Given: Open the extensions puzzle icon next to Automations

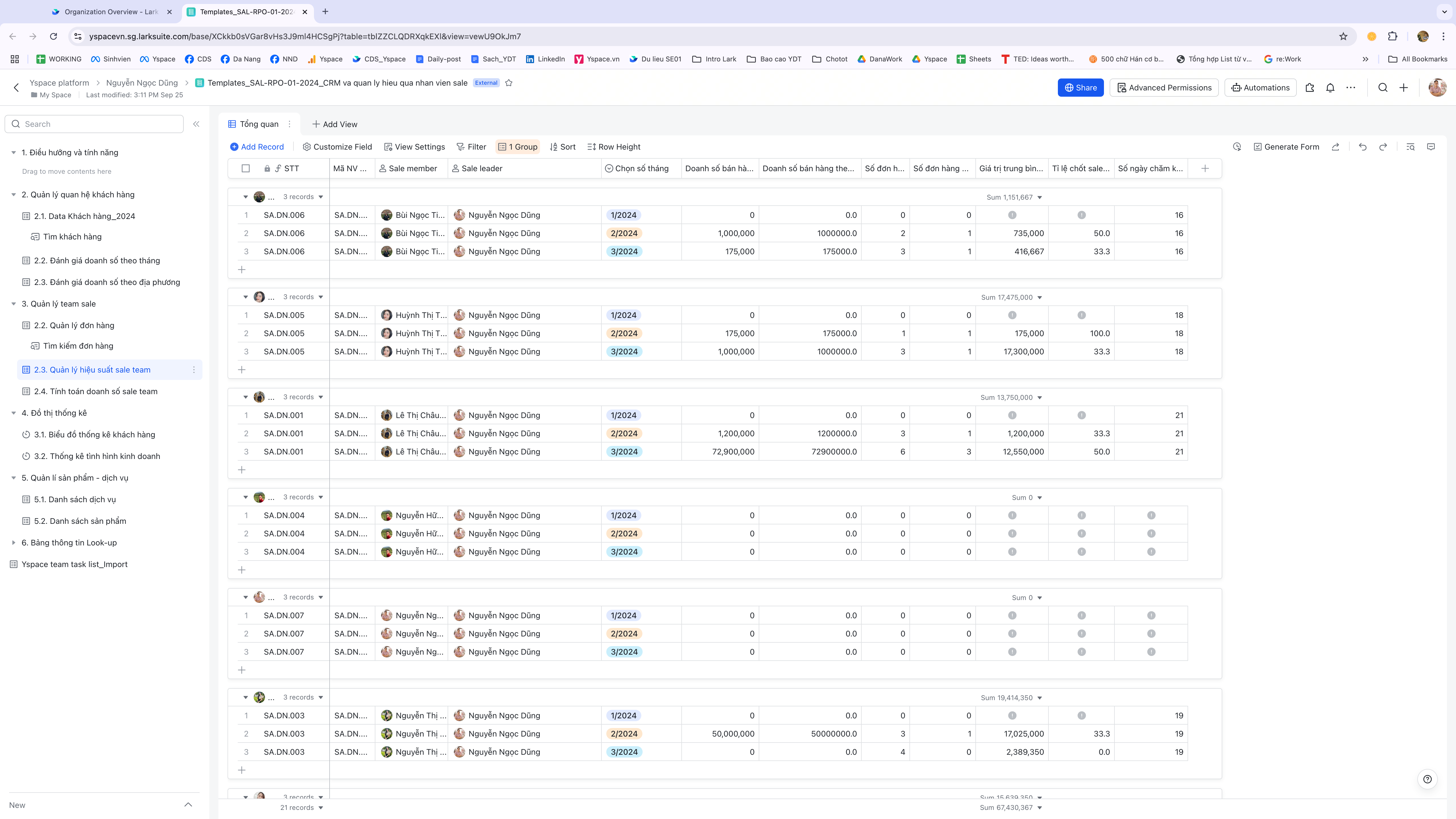Looking at the screenshot, I should pyautogui.click(x=1310, y=88).
